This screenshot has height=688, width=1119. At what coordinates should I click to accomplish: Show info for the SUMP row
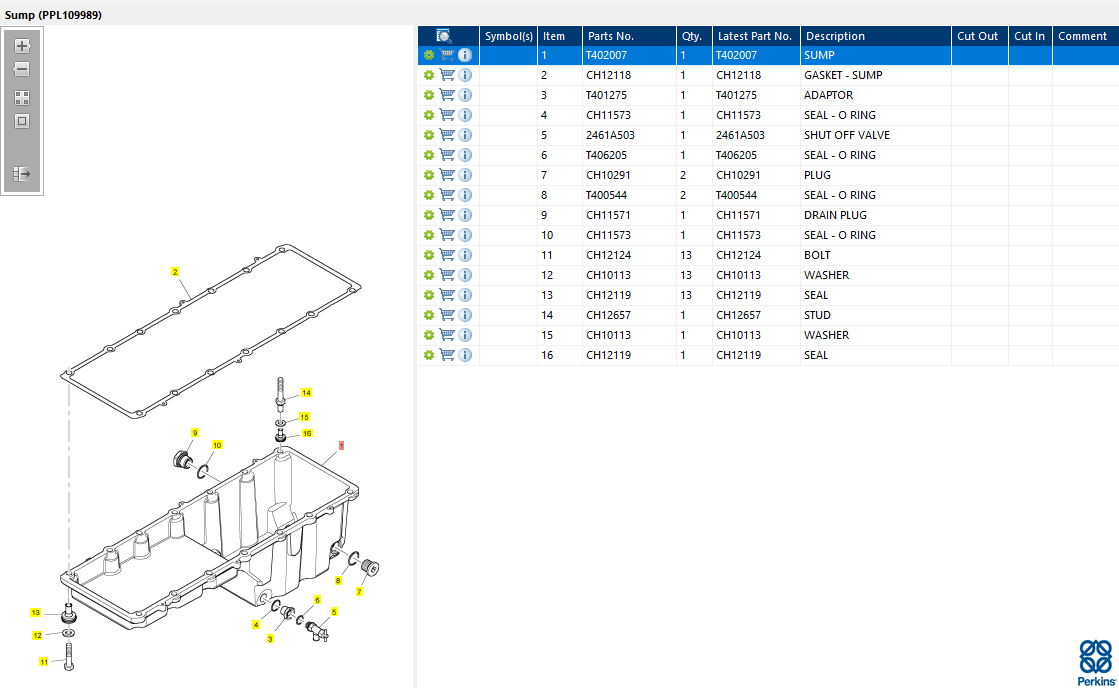(x=465, y=55)
